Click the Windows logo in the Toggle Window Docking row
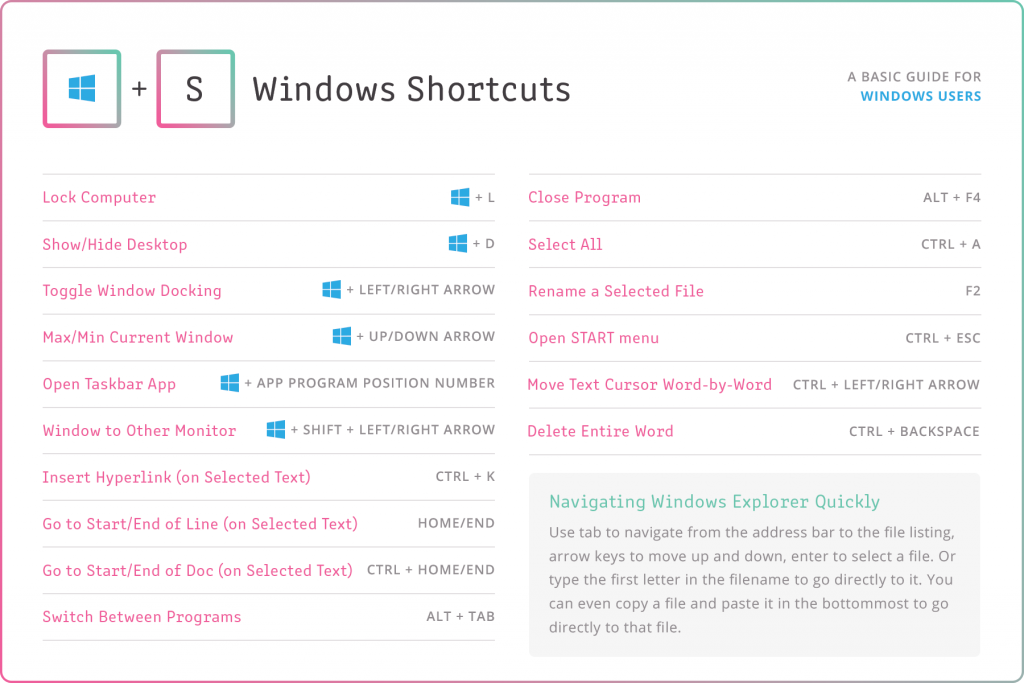The height and width of the screenshot is (683, 1024). point(331,289)
